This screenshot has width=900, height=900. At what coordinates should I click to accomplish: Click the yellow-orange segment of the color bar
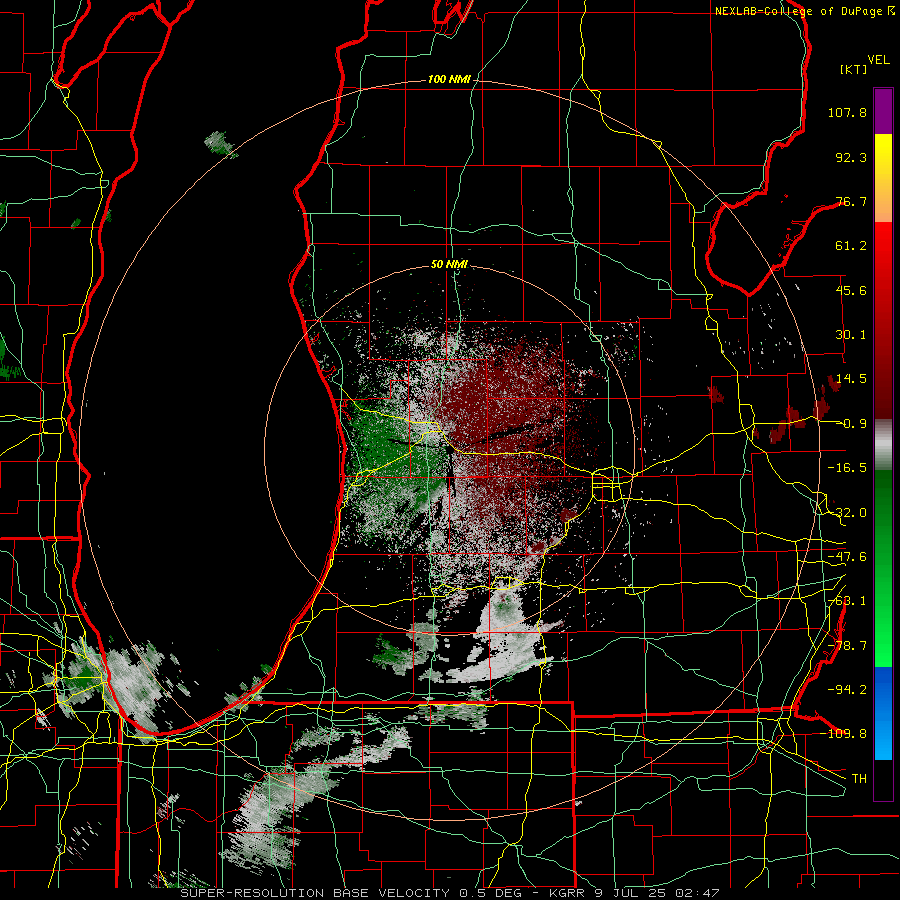pyautogui.click(x=883, y=178)
